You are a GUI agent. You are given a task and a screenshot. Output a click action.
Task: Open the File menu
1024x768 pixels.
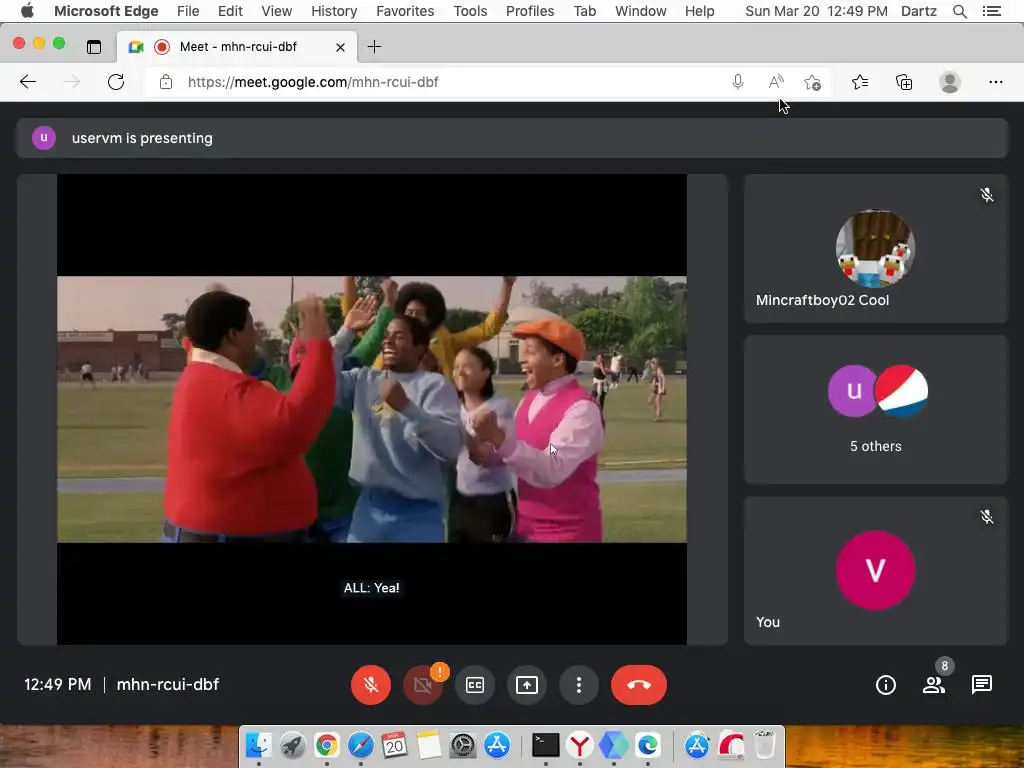(x=188, y=11)
